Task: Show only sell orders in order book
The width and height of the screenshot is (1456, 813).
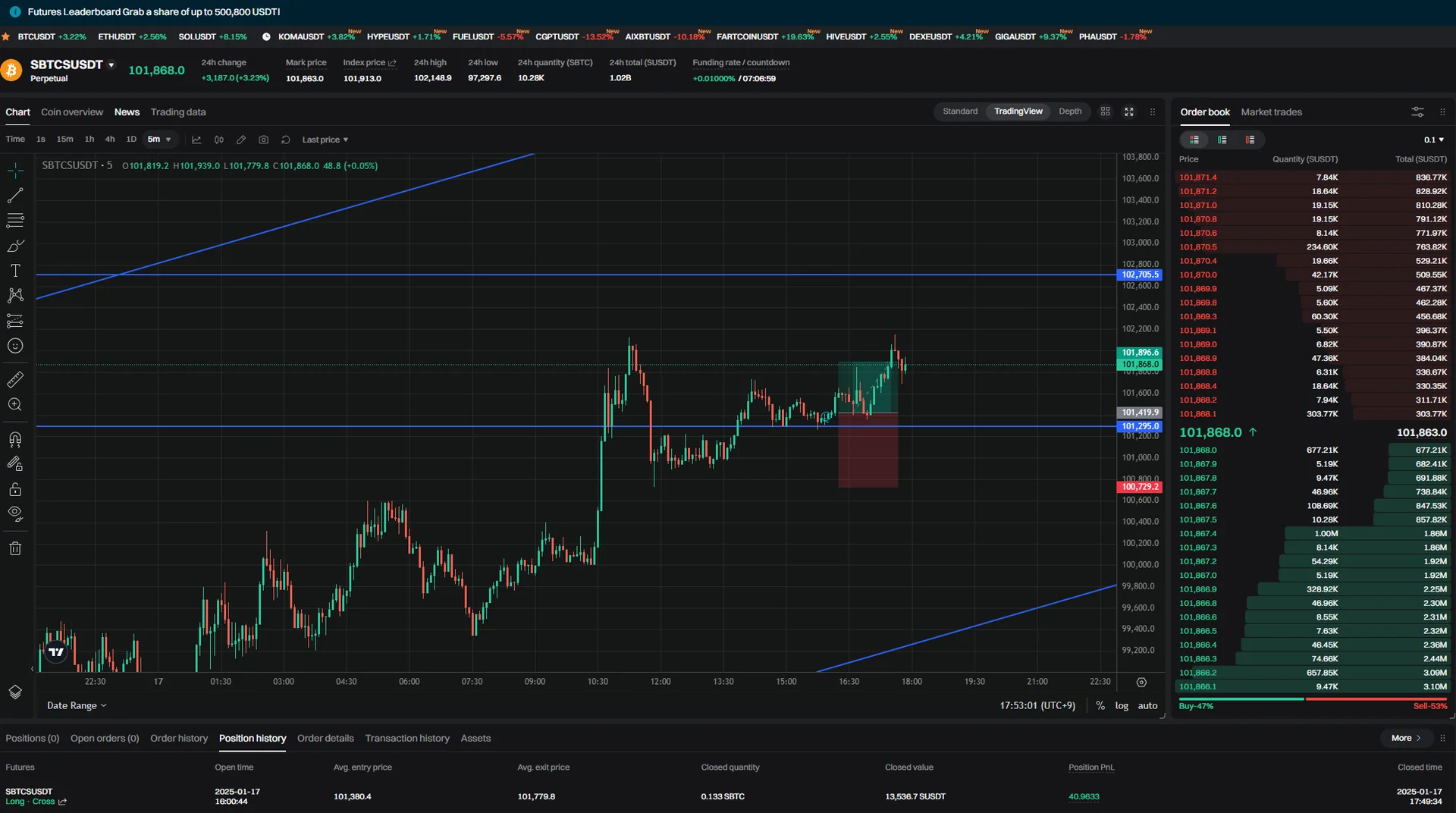Action: tap(1250, 140)
